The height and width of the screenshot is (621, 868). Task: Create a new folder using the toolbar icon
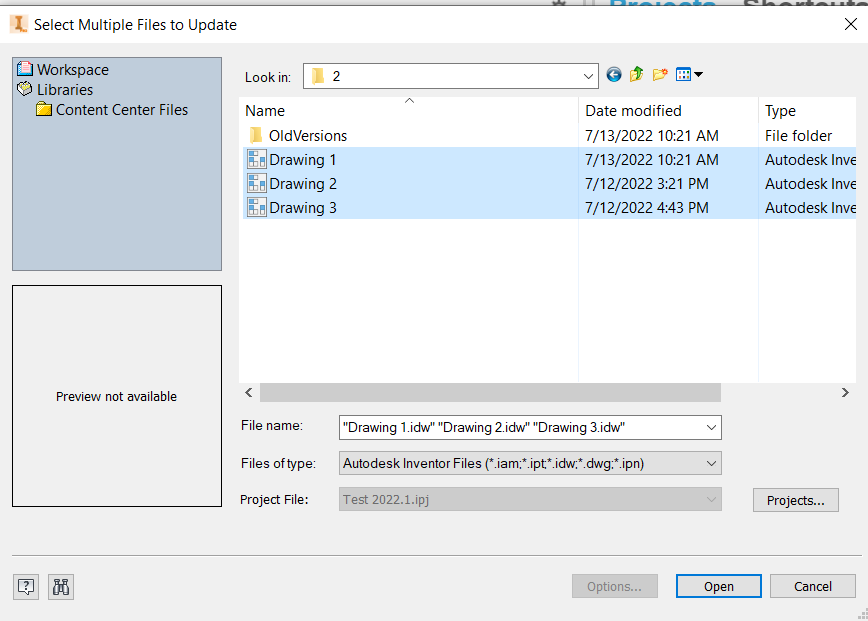659,74
